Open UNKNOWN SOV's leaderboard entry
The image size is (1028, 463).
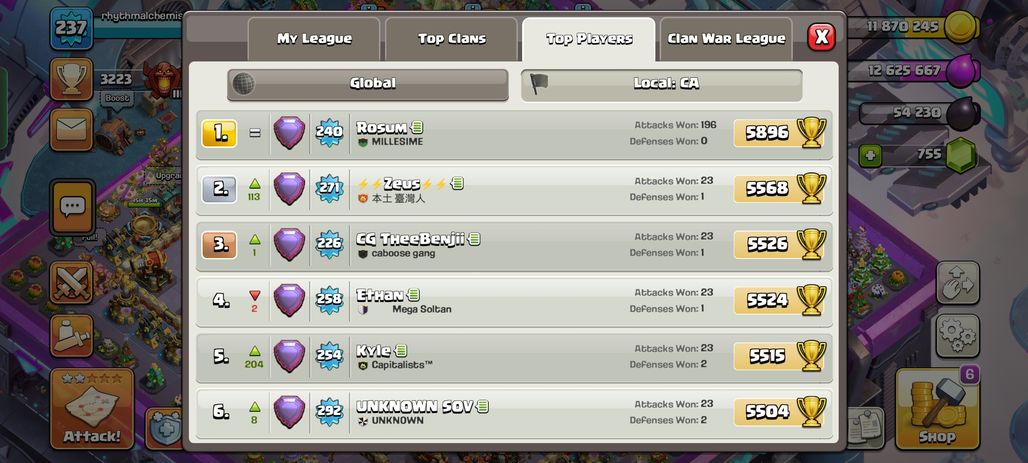pos(514,413)
